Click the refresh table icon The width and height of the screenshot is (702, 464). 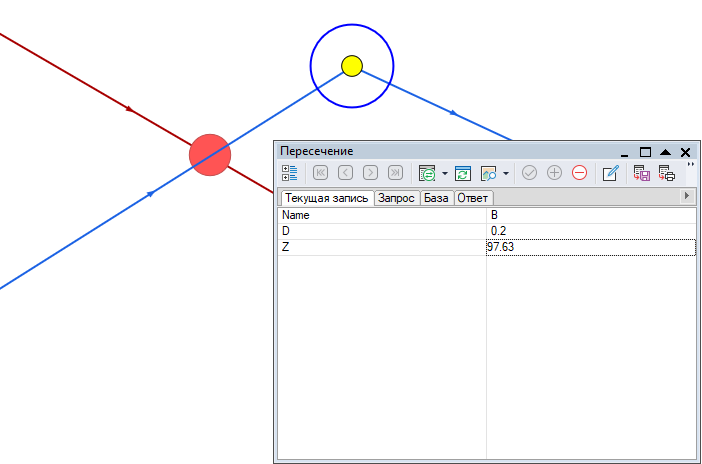pyautogui.click(x=462, y=173)
